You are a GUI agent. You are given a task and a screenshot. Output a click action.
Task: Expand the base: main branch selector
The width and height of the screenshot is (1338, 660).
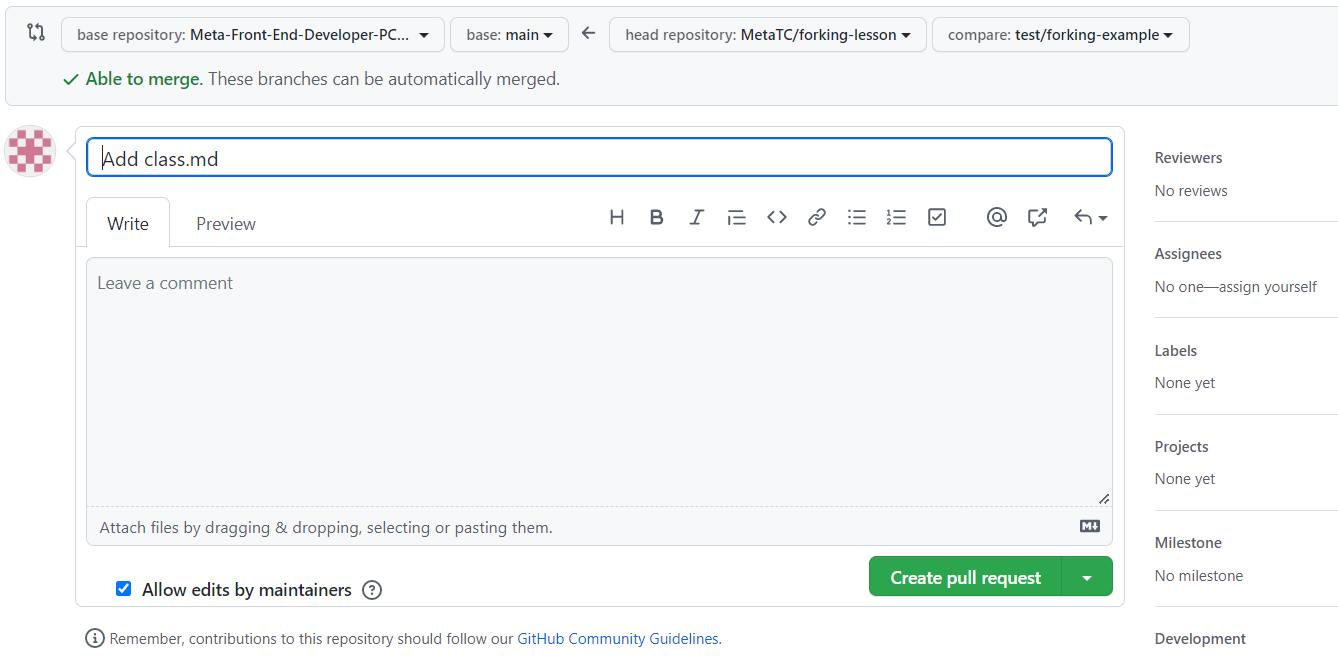[x=509, y=35]
